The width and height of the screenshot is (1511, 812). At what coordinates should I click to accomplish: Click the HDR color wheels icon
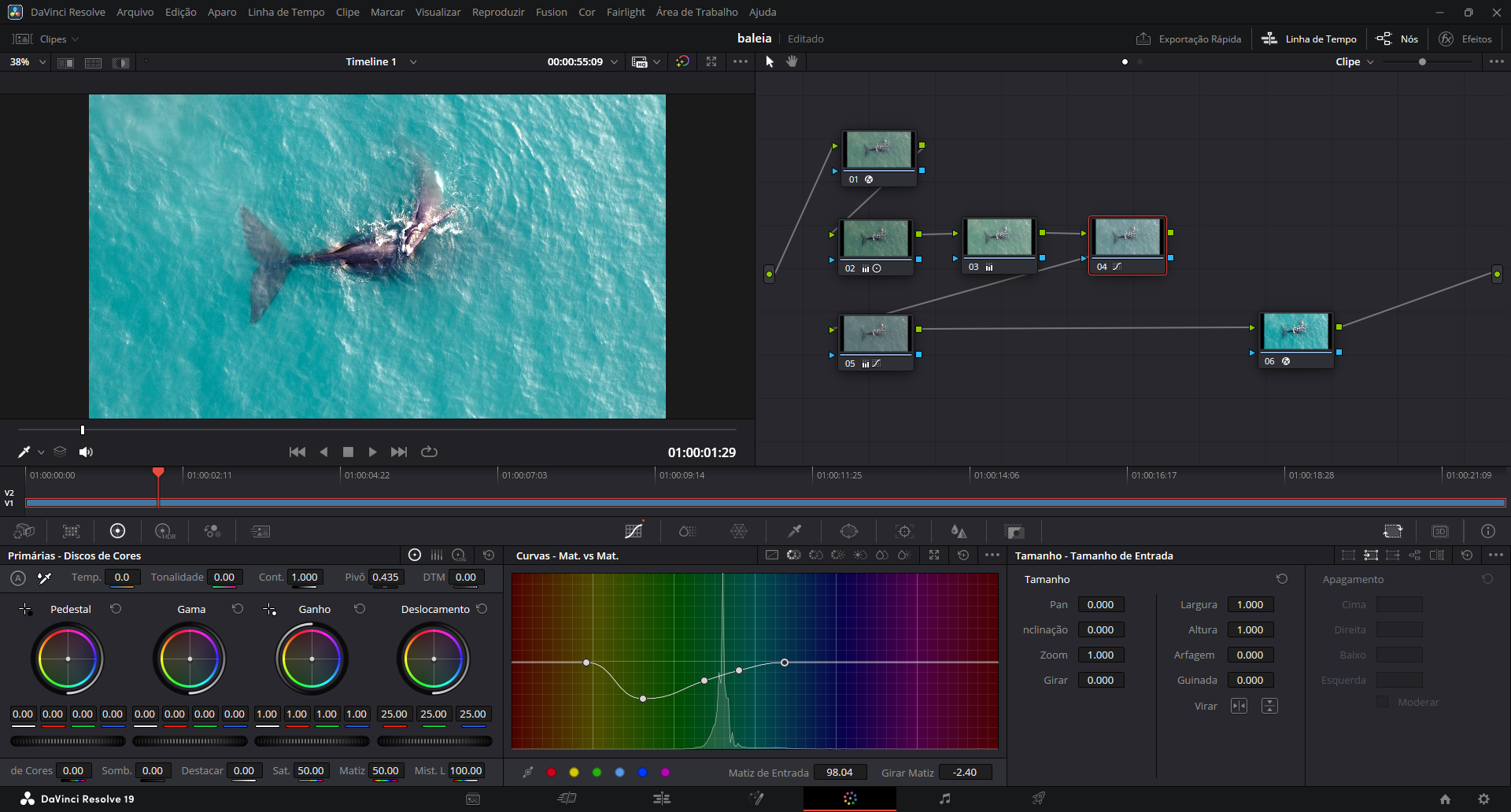164,531
